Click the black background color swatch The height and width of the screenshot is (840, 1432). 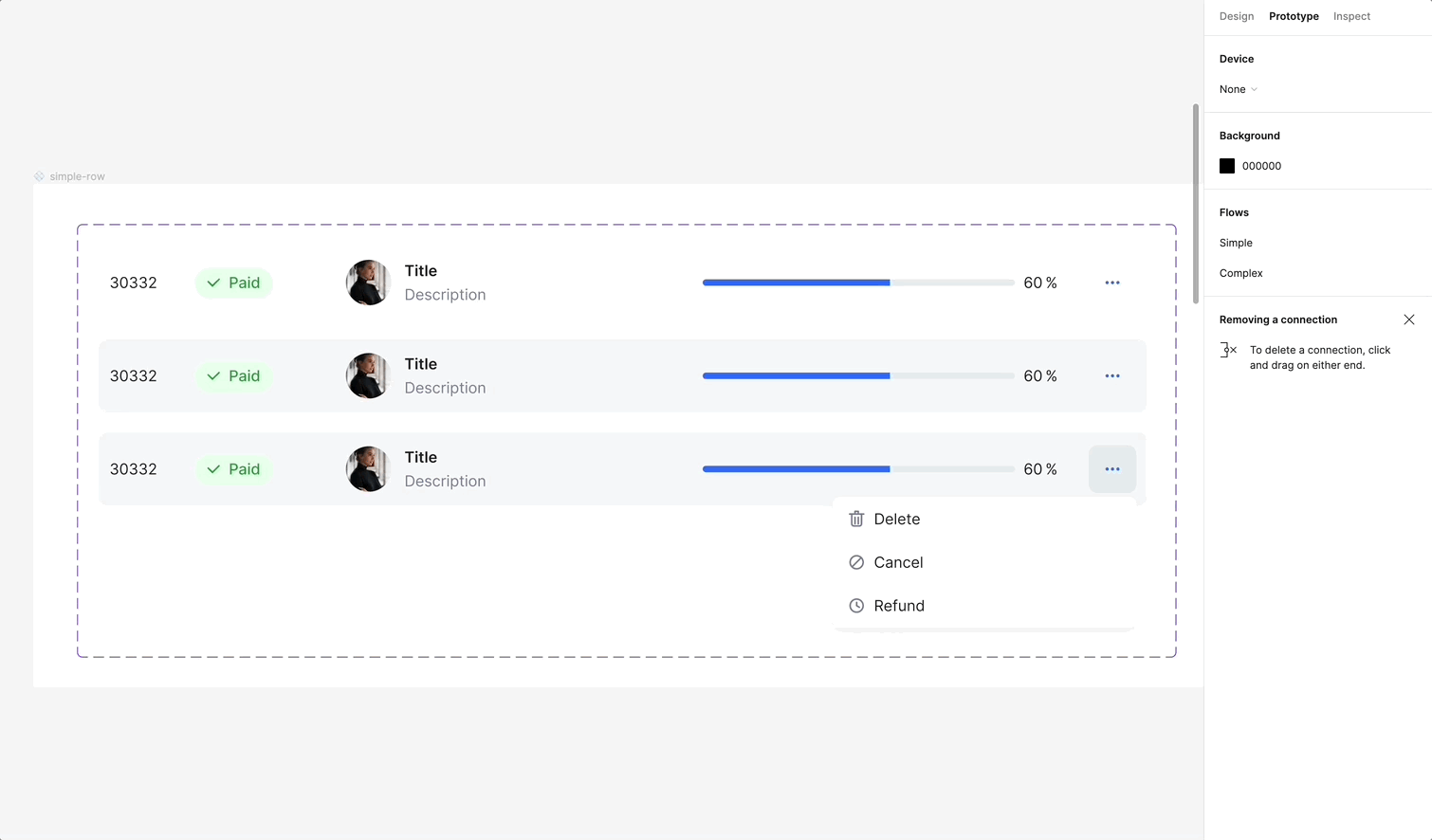pyautogui.click(x=1227, y=166)
